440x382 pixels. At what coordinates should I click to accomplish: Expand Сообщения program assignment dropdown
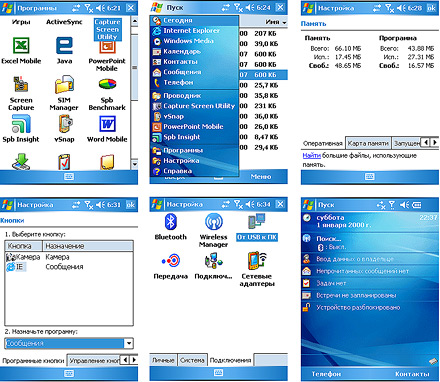[128, 343]
